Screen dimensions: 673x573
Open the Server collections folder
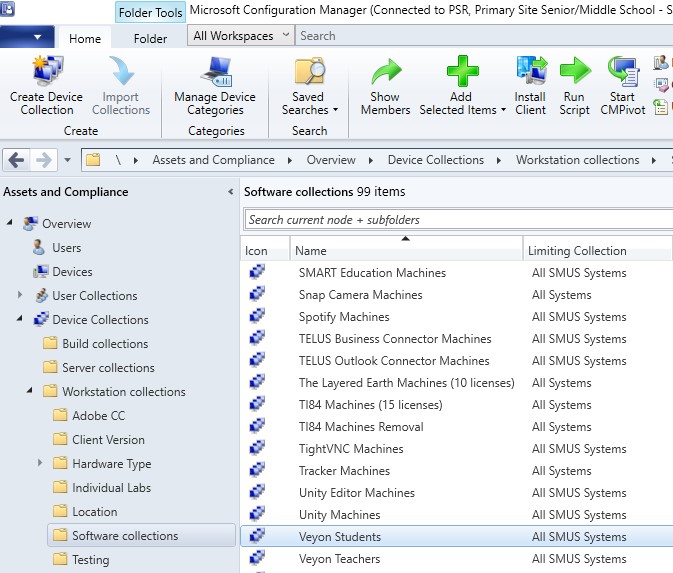pos(108,368)
